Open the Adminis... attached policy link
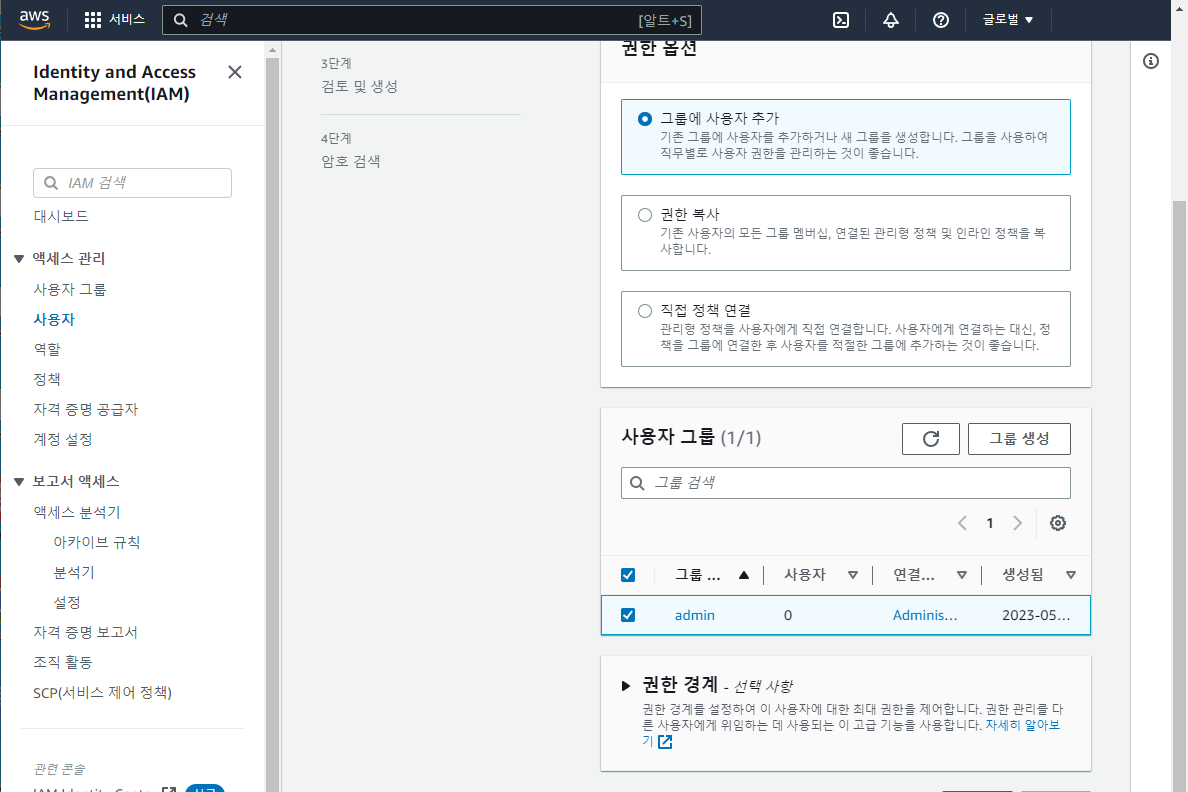 tap(924, 615)
